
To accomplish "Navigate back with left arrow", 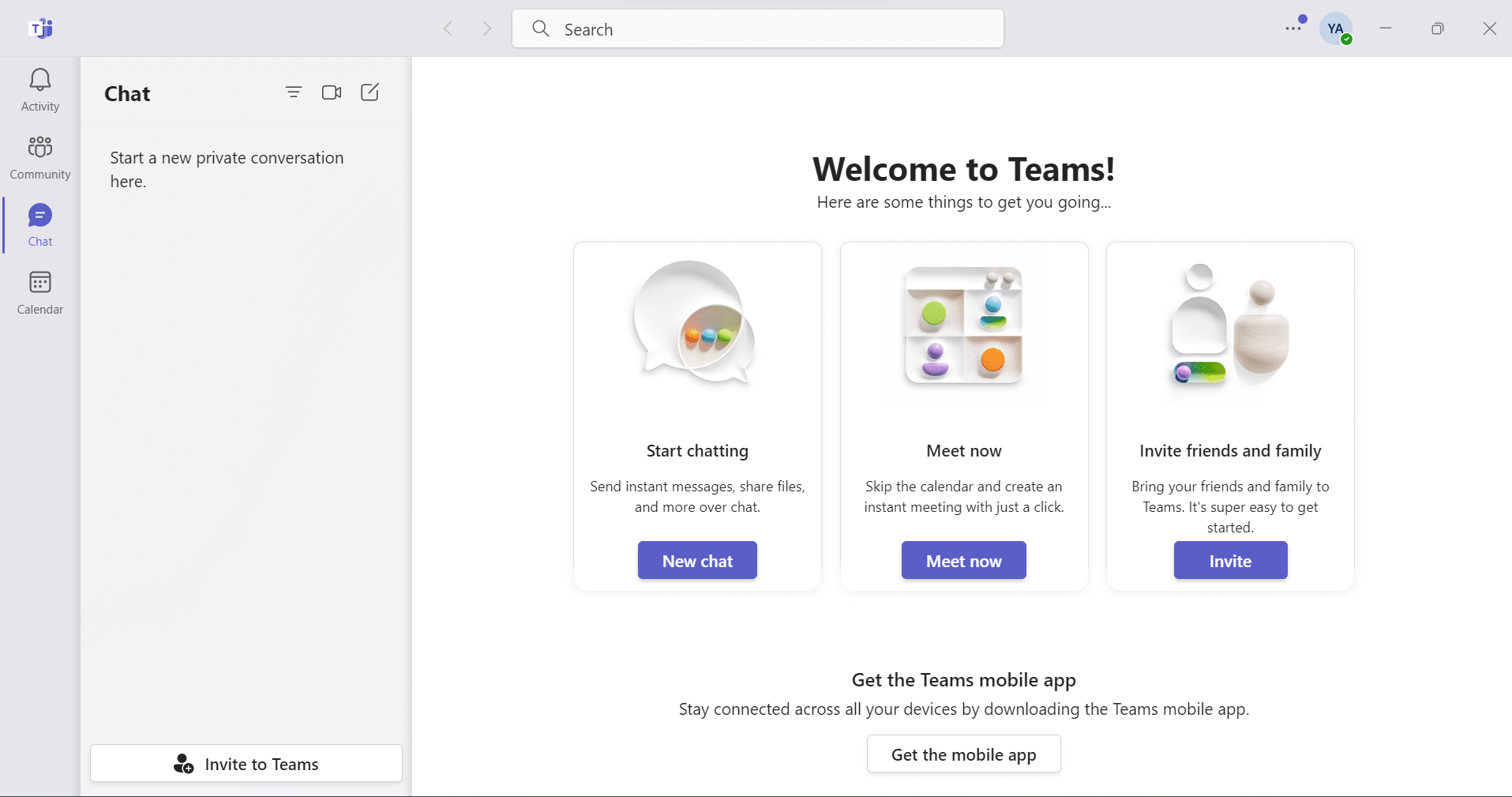I will point(448,29).
